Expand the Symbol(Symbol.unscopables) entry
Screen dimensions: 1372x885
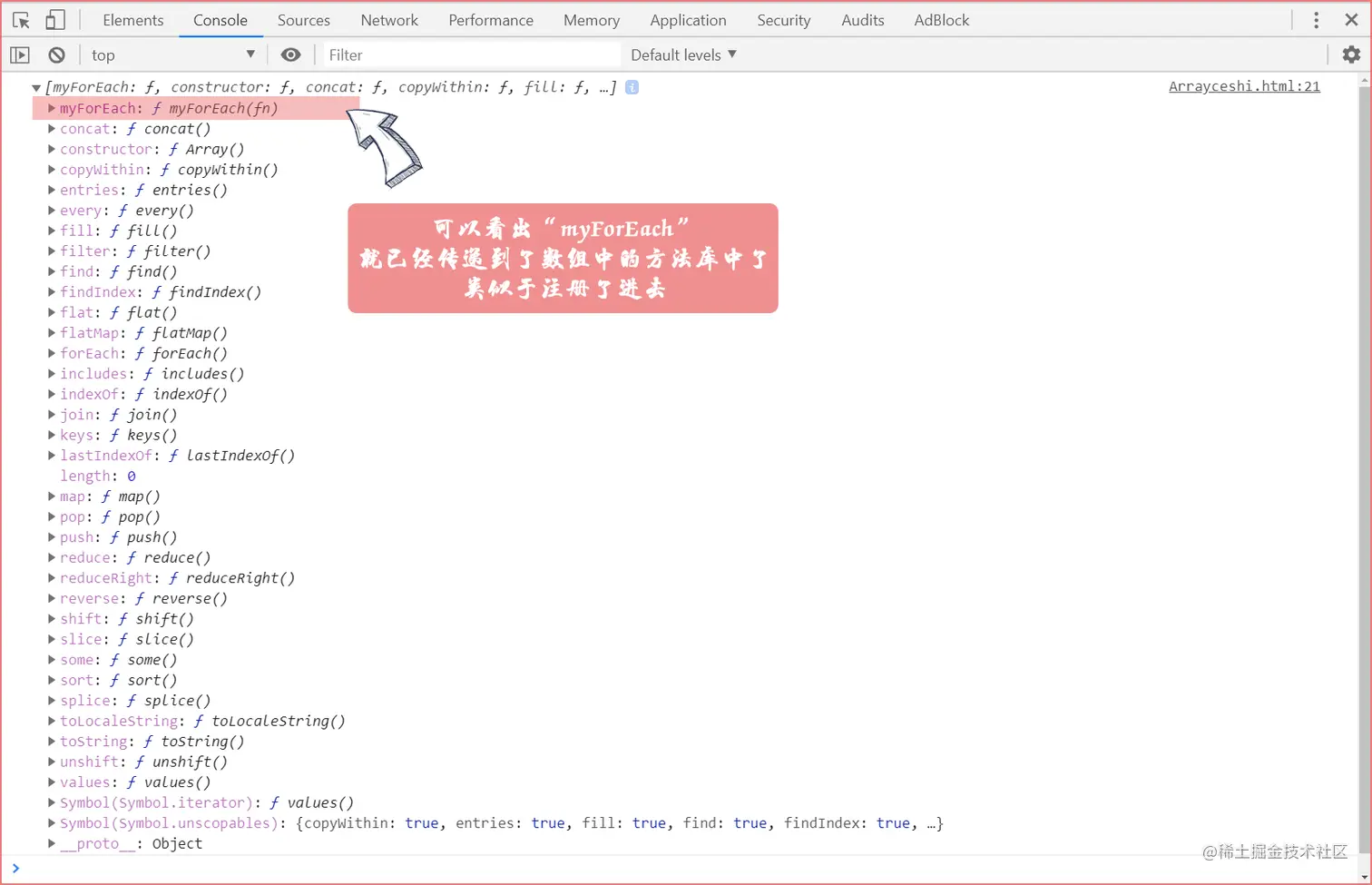point(52,822)
